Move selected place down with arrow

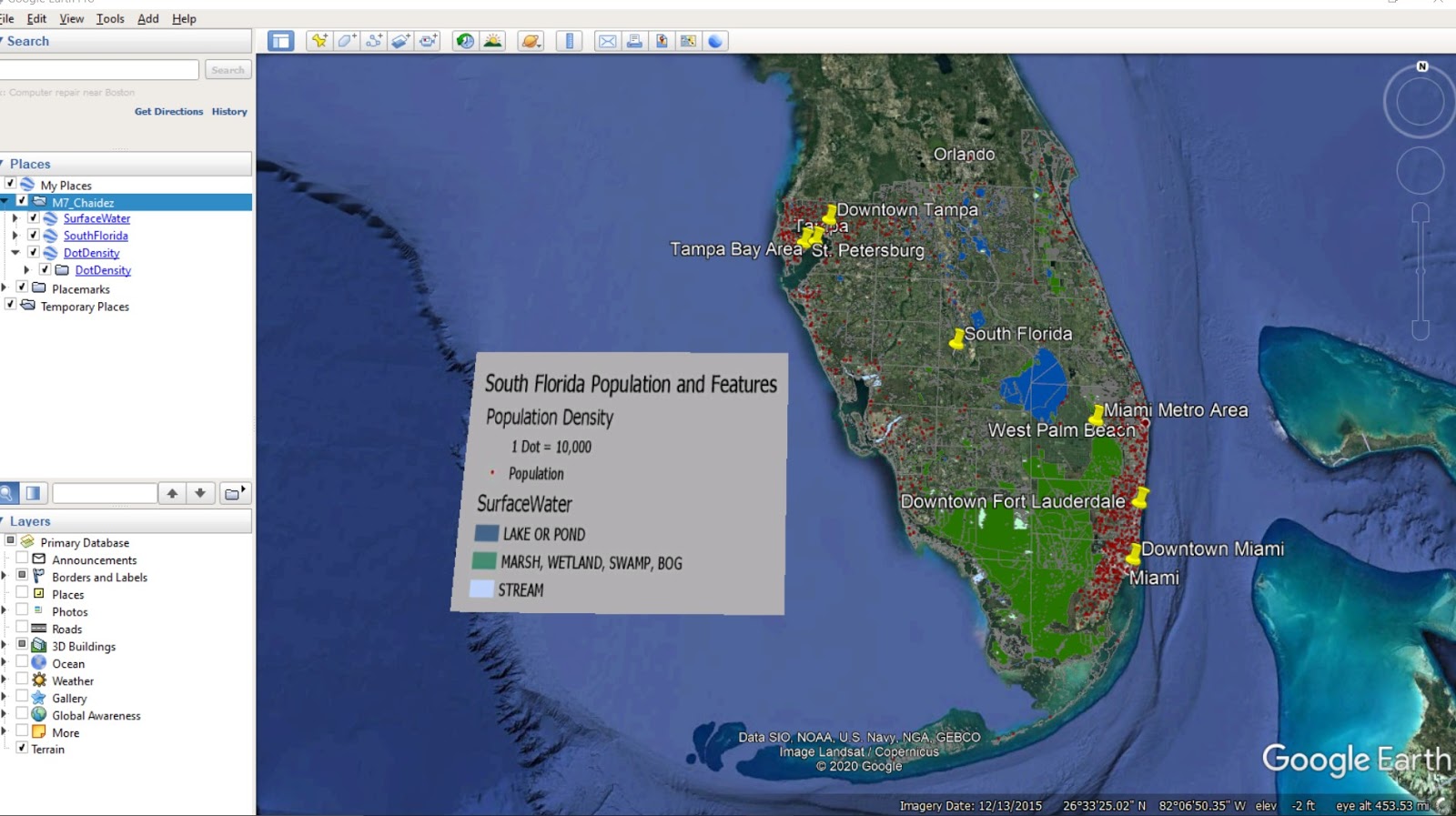tap(200, 493)
